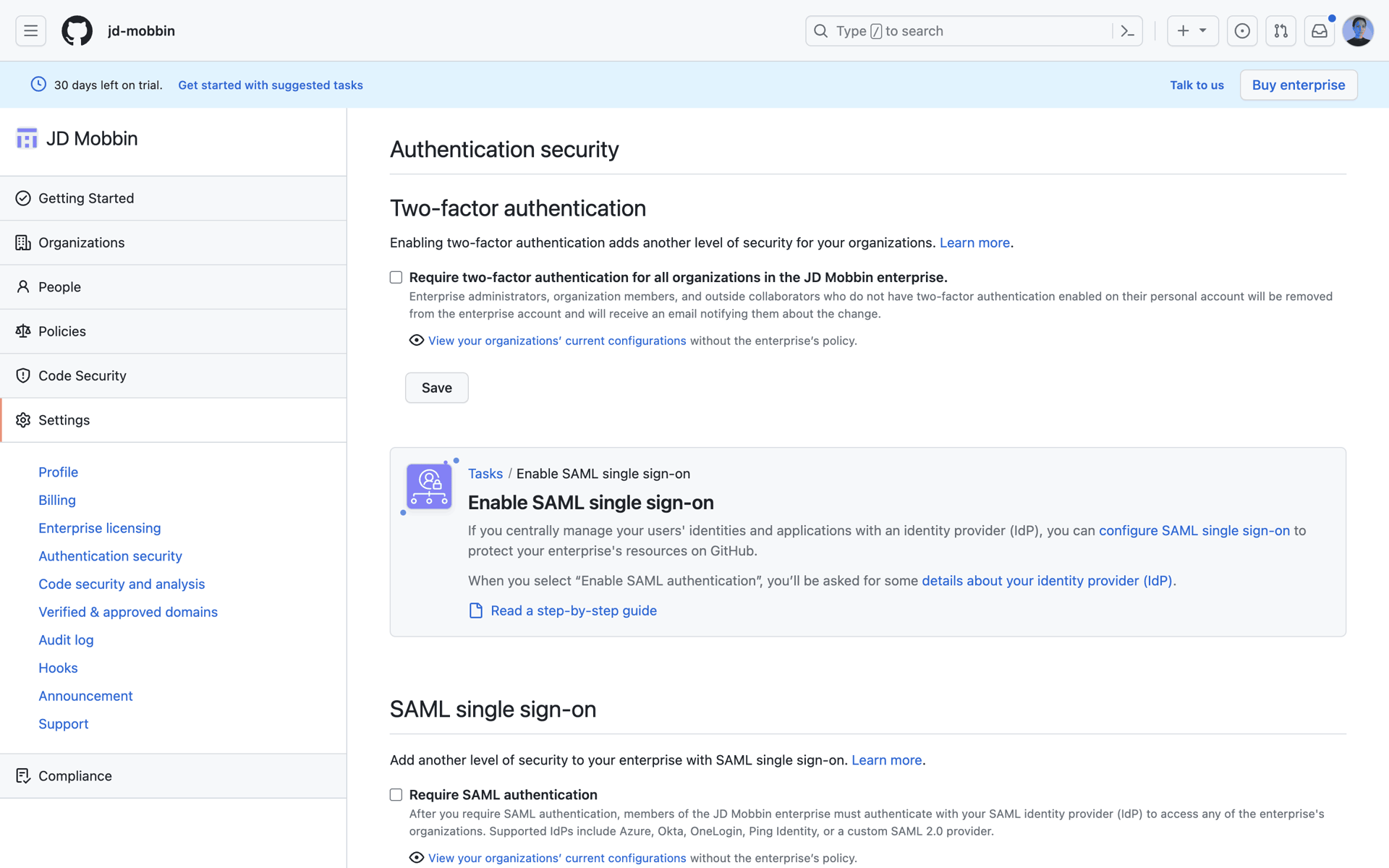
Task: Open the Audit log link
Action: coord(66,640)
